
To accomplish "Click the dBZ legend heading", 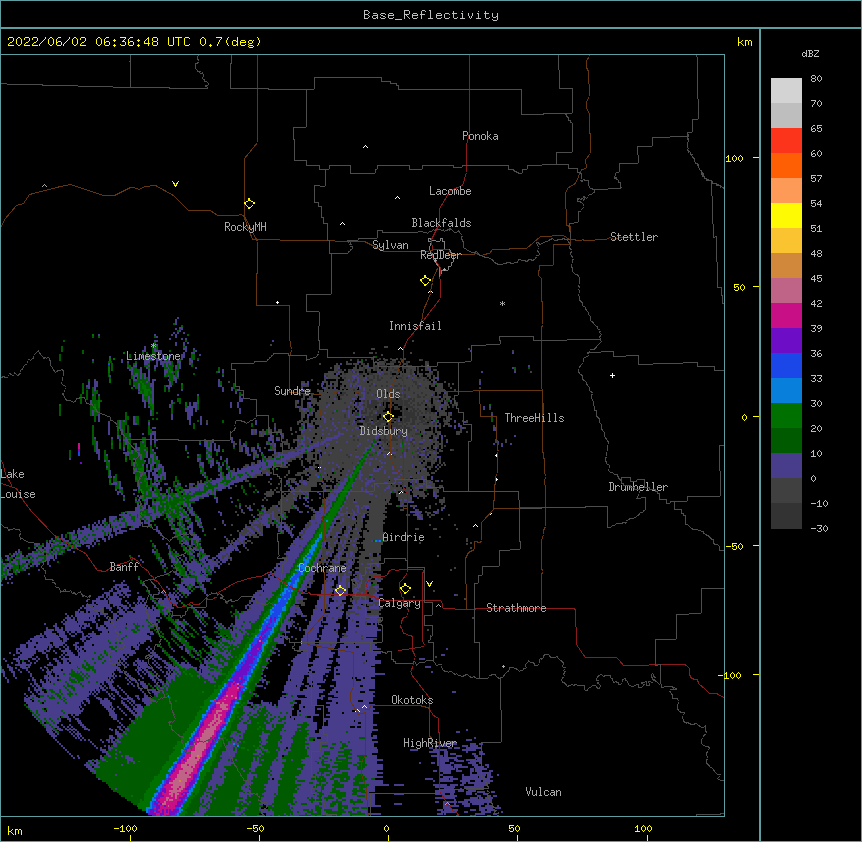I will pyautogui.click(x=810, y=53).
